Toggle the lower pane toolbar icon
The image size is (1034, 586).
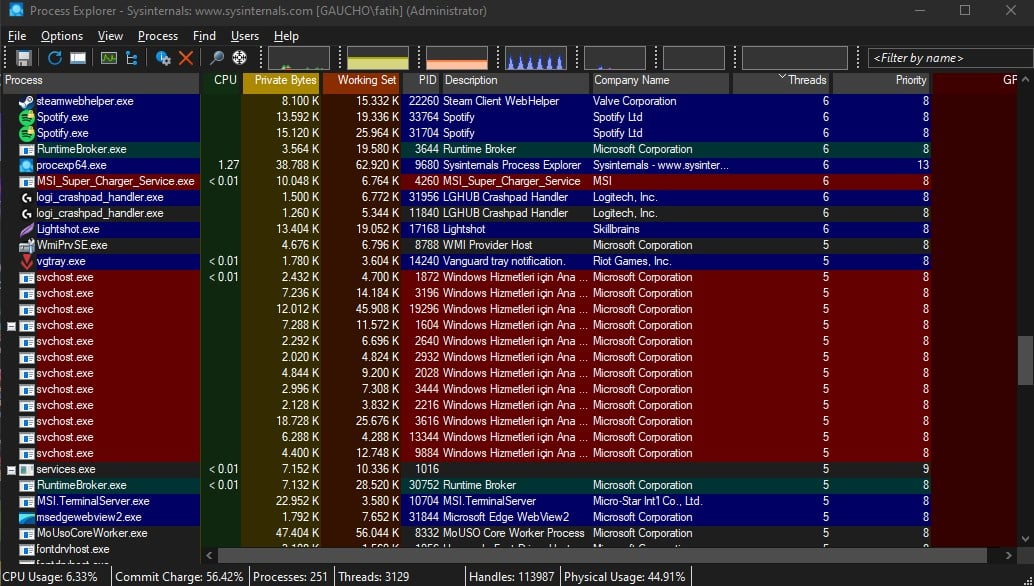pyautogui.click(x=78, y=58)
